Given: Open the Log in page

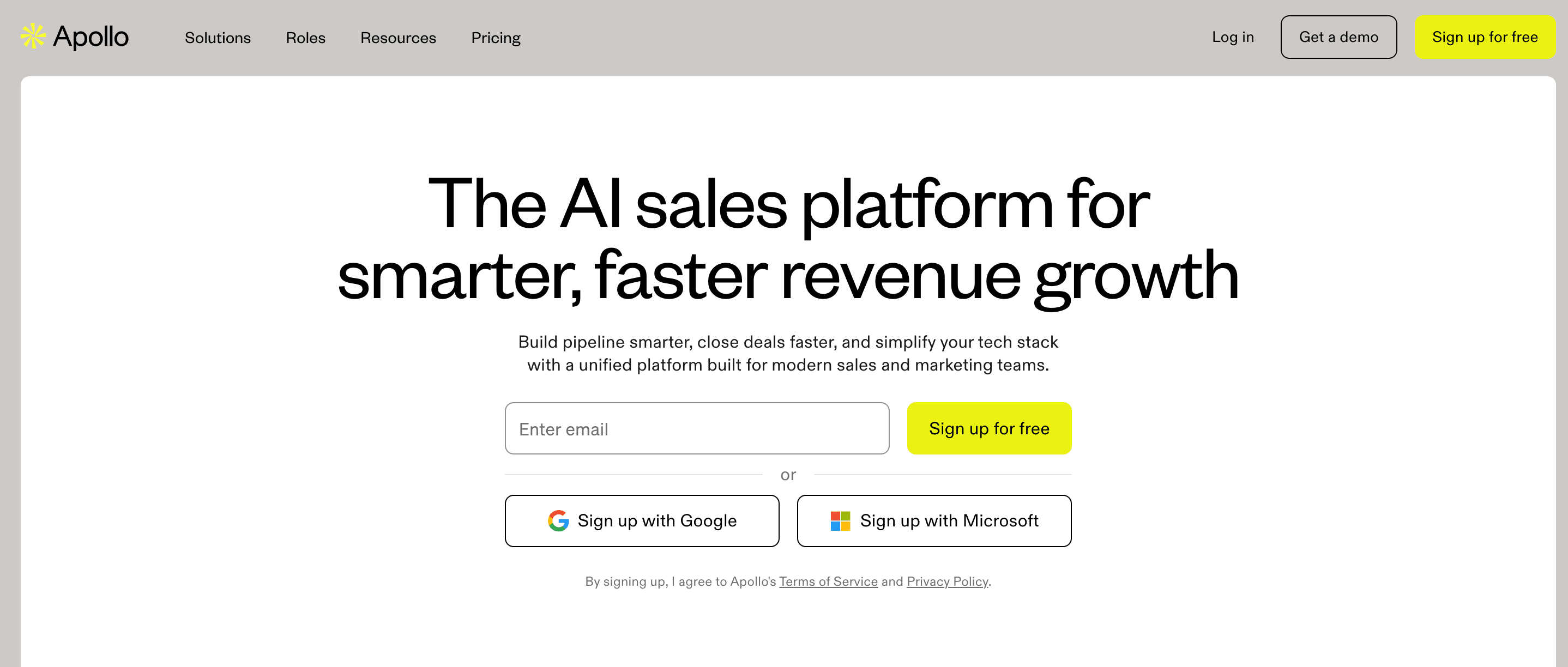Looking at the screenshot, I should 1233,37.
